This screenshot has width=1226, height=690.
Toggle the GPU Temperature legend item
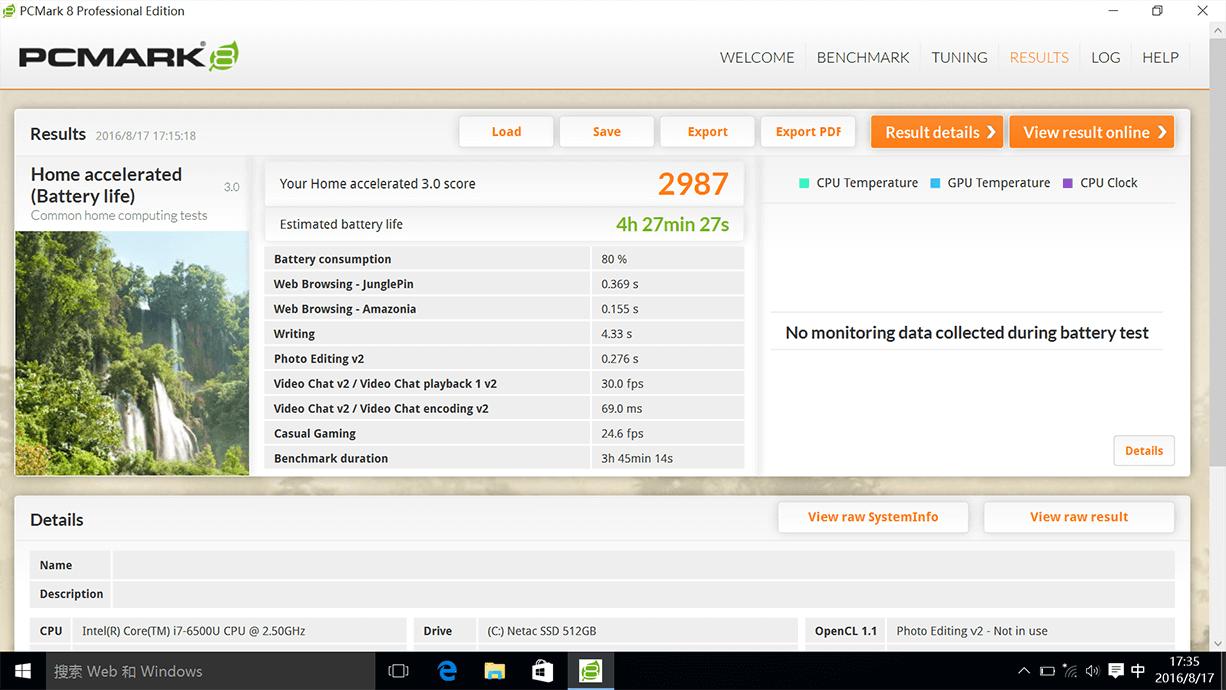point(989,183)
